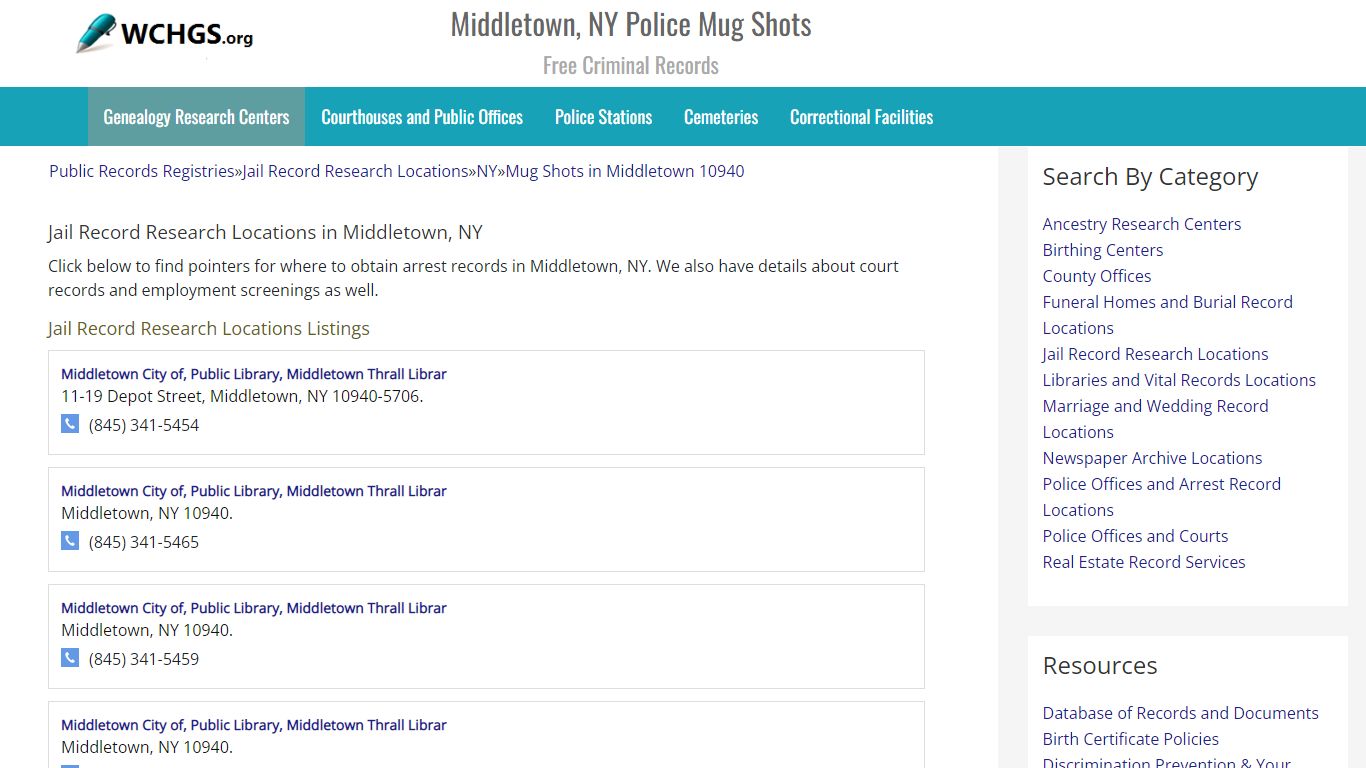Screen dimensions: 1366x768
Task: Open Police Stations menu item
Action: point(603,117)
